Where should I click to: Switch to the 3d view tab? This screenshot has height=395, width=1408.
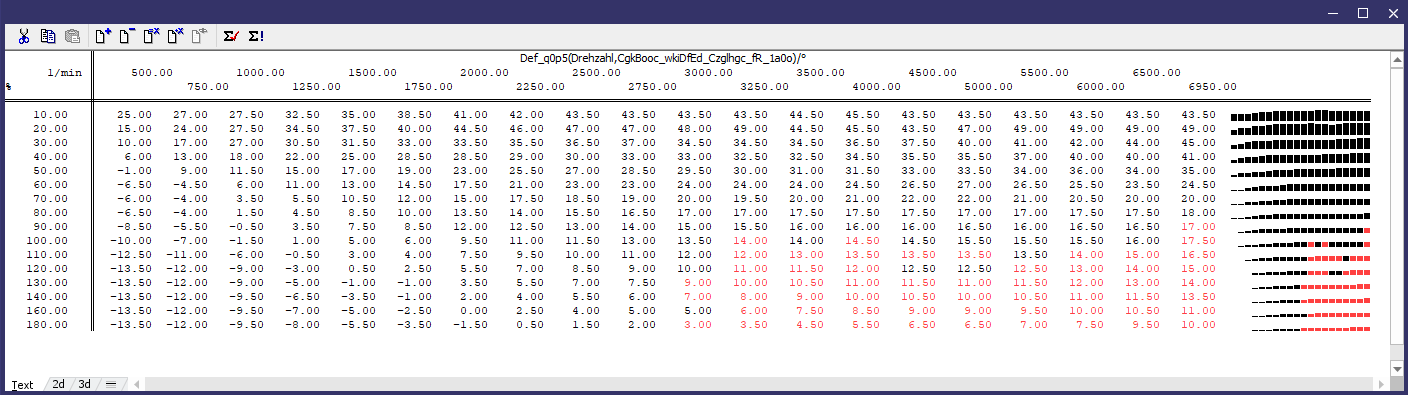click(85, 384)
